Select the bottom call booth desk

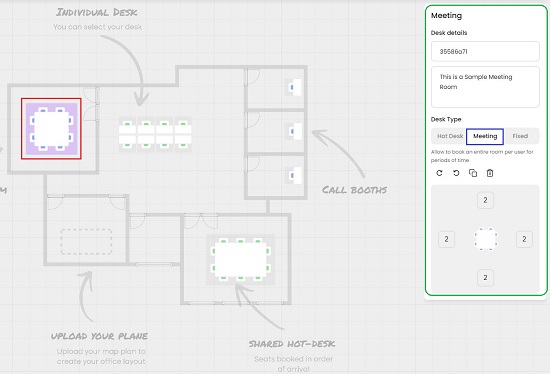[294, 175]
